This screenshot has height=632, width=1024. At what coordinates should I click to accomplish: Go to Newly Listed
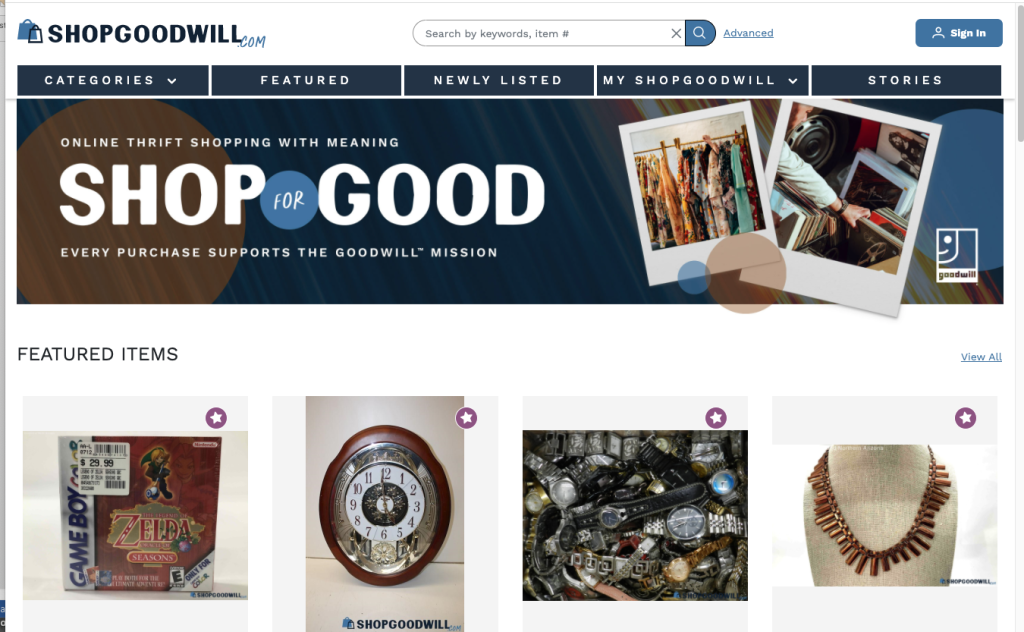[x=499, y=80]
